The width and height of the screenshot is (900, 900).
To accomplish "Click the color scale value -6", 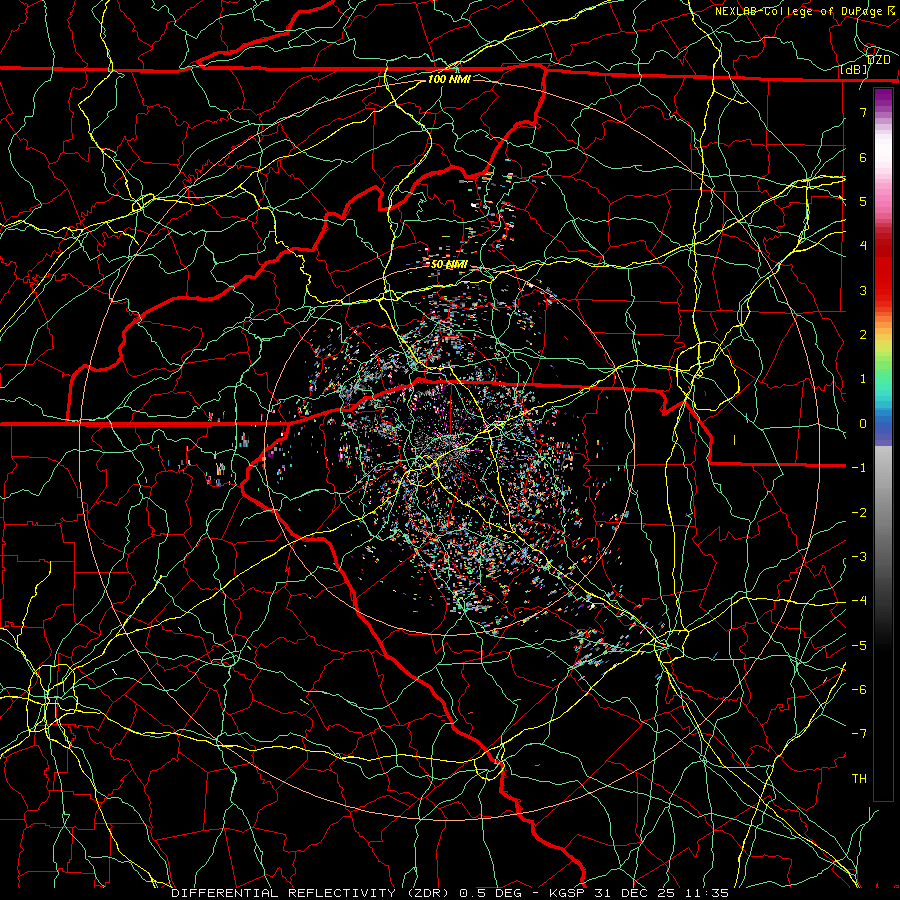I will click(859, 690).
